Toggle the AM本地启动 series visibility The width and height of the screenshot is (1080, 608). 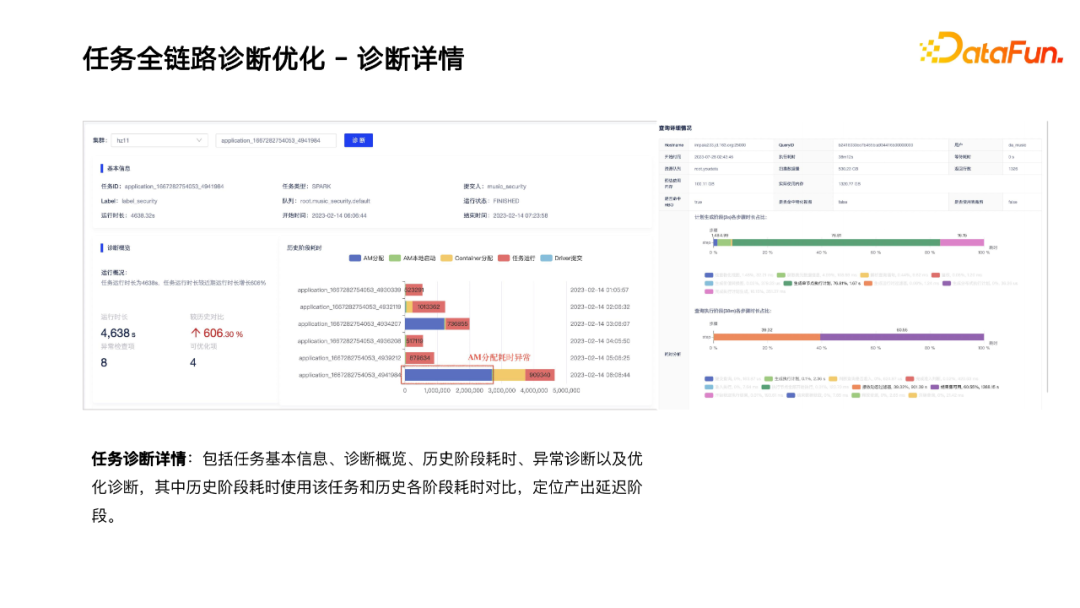[394, 257]
